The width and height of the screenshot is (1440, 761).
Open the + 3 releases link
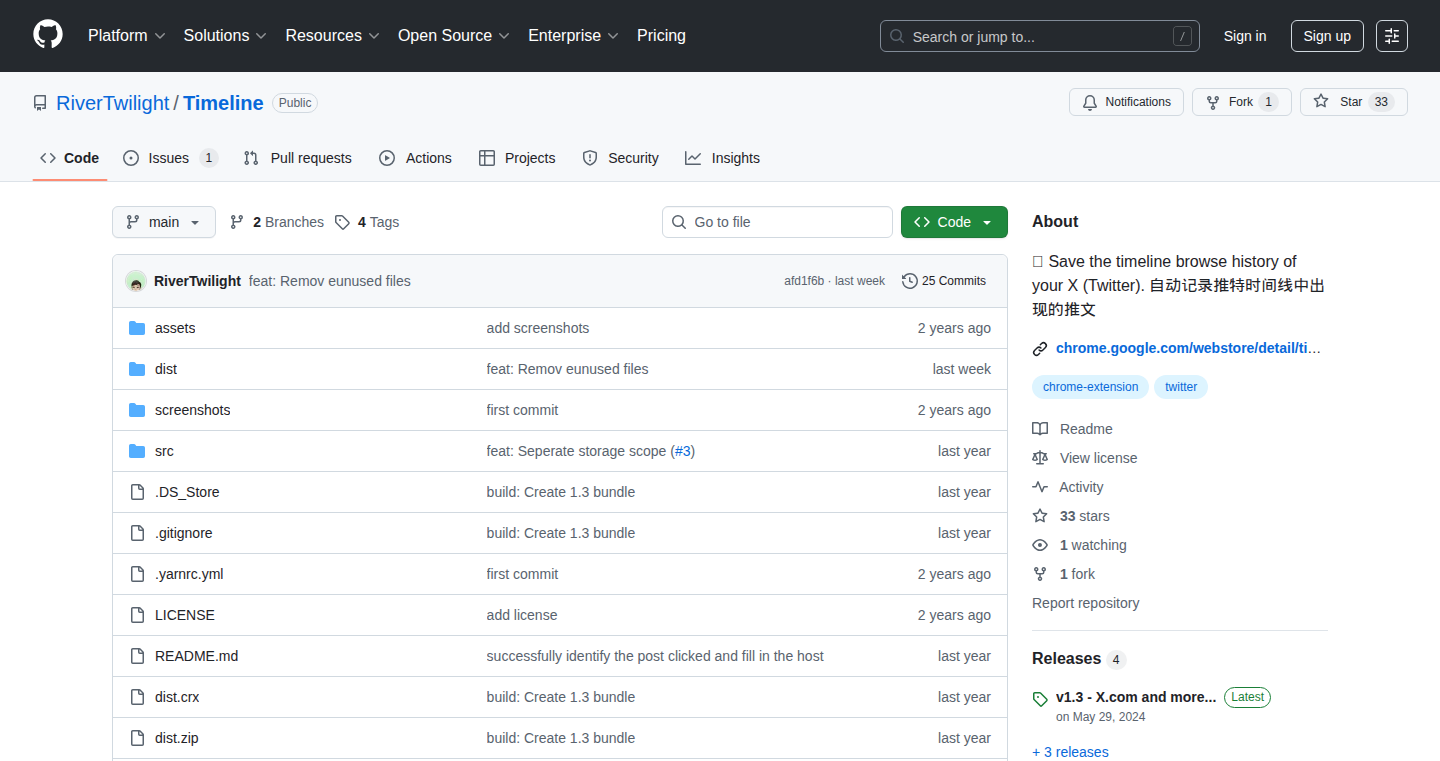coord(1070,752)
